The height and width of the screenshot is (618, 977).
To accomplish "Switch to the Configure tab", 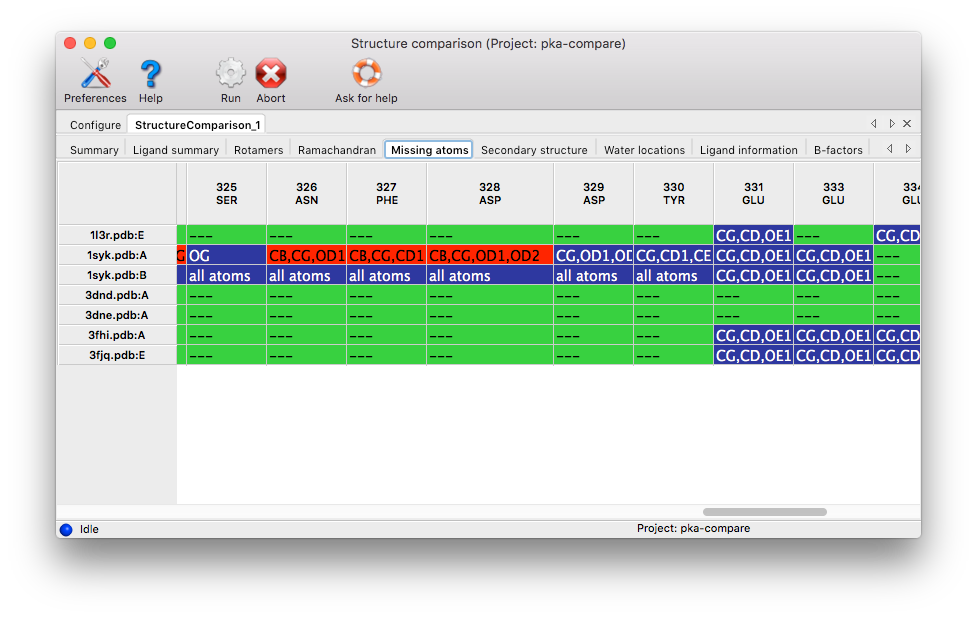I will point(95,125).
